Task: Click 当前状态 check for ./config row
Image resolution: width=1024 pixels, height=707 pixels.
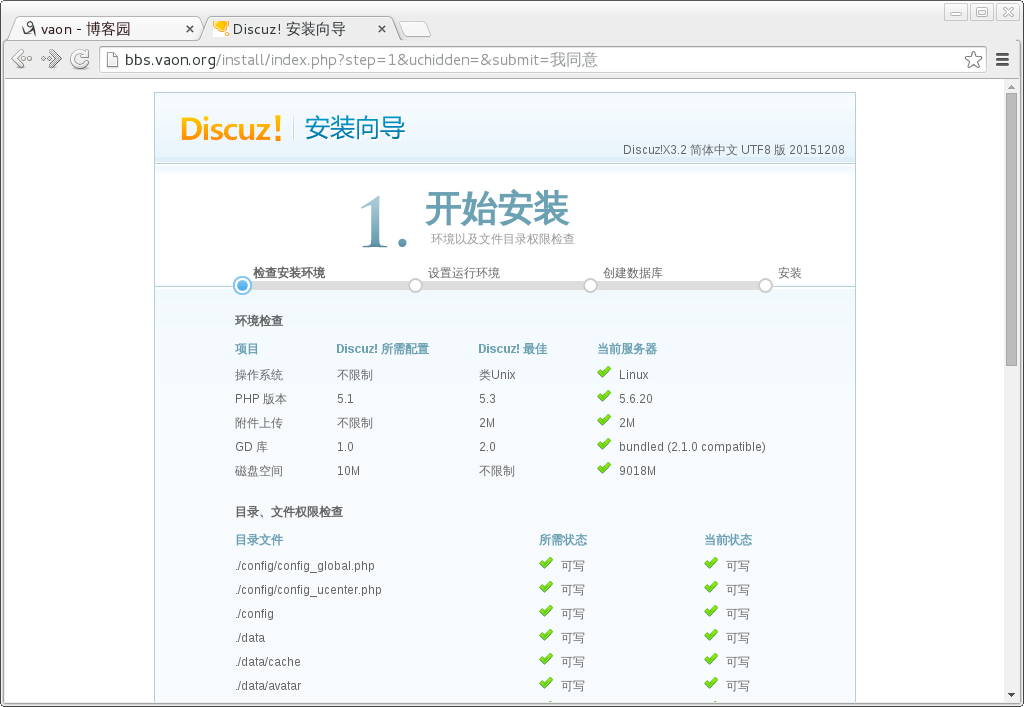Action: (x=711, y=612)
